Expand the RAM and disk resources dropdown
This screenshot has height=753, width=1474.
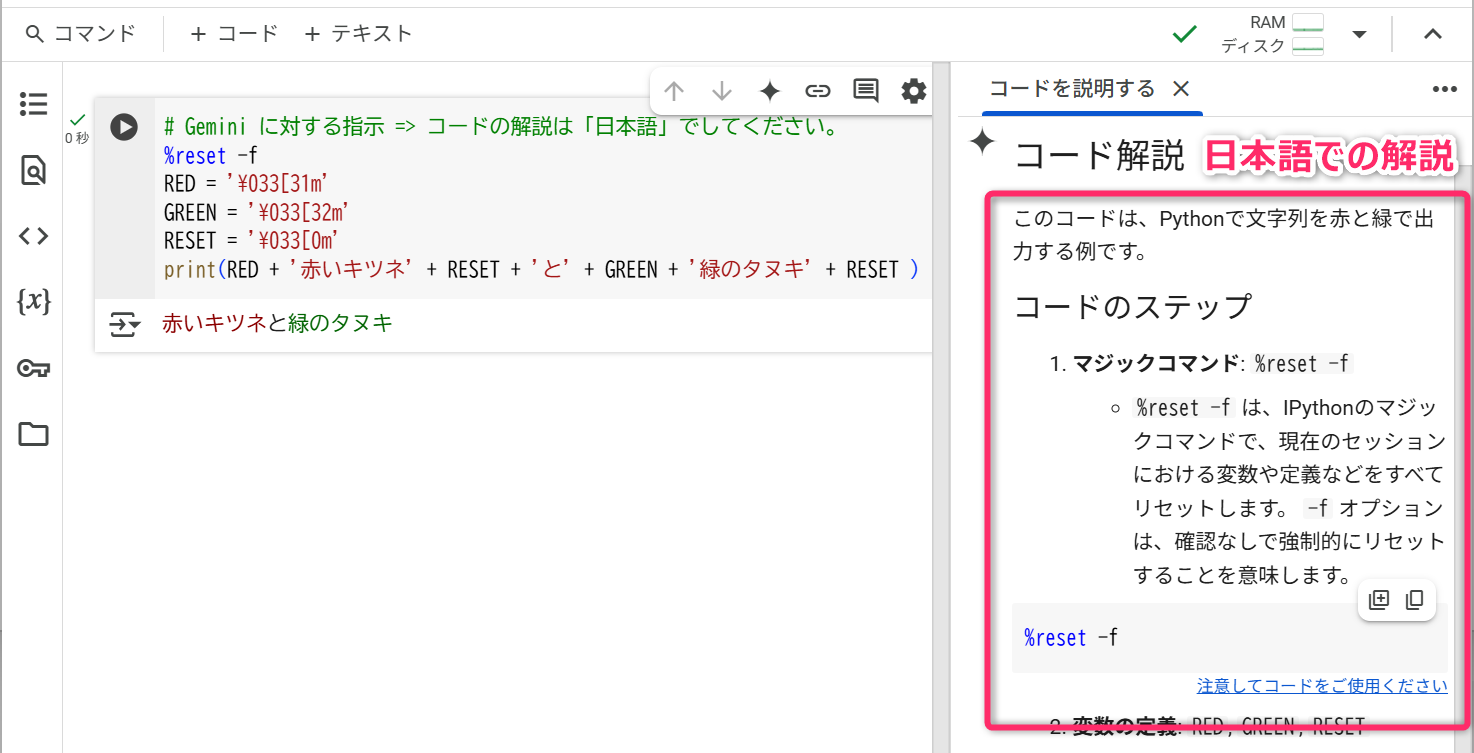(1359, 34)
